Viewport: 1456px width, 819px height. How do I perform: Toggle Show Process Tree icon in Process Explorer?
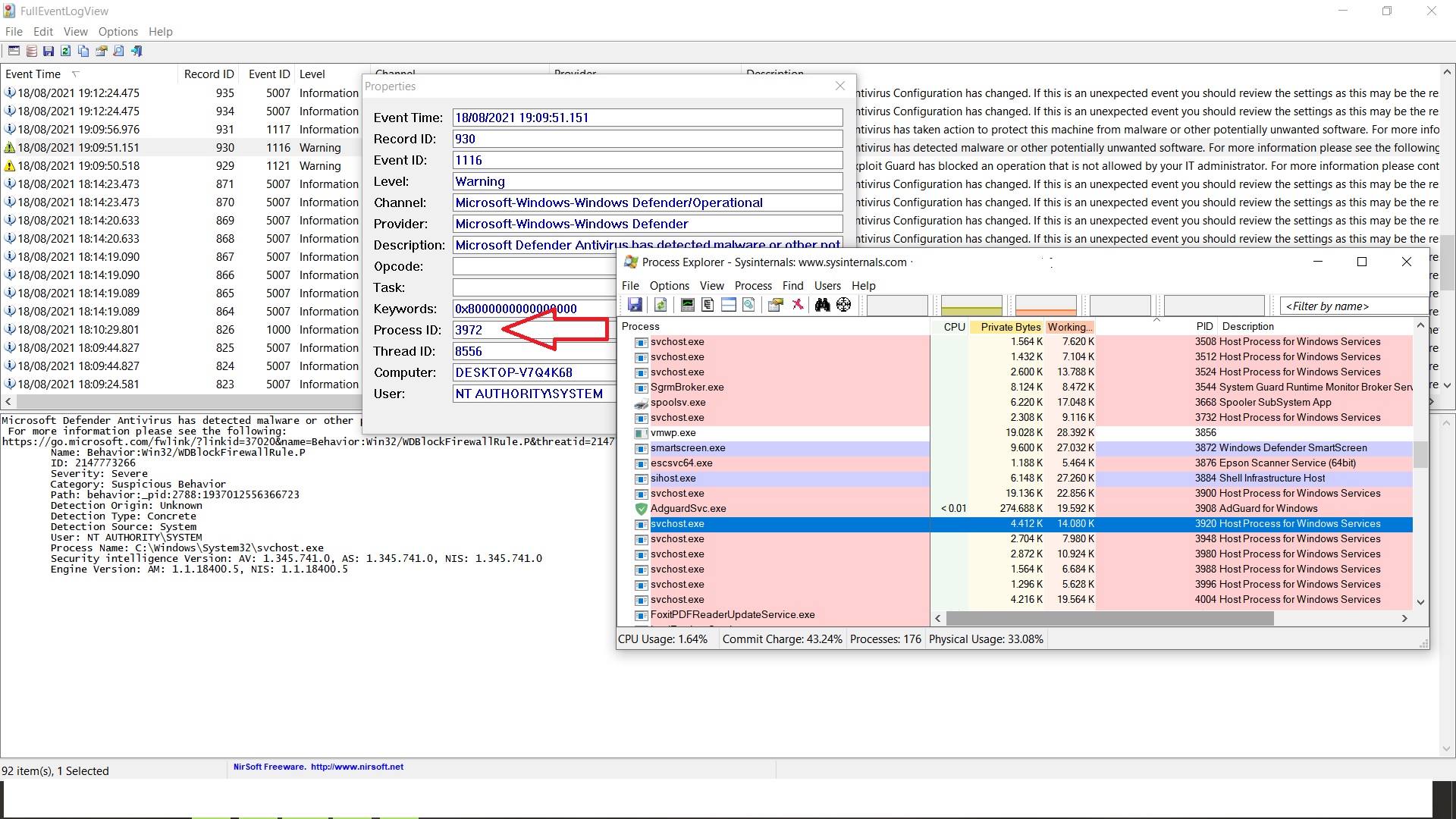(708, 305)
